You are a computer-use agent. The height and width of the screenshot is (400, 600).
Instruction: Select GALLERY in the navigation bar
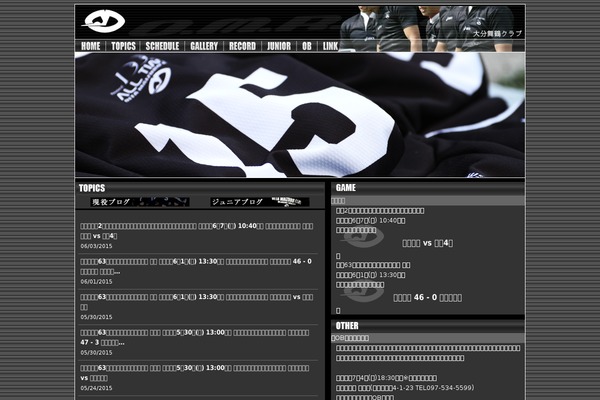[x=204, y=46]
